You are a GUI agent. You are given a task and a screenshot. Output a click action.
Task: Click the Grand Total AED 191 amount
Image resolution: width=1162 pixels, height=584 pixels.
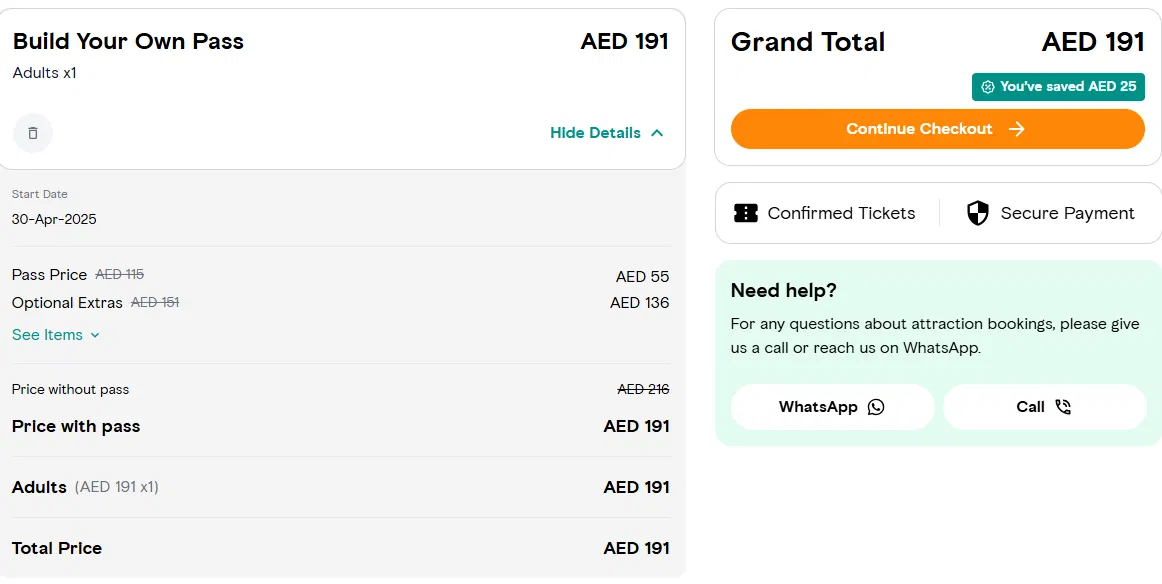[1092, 42]
